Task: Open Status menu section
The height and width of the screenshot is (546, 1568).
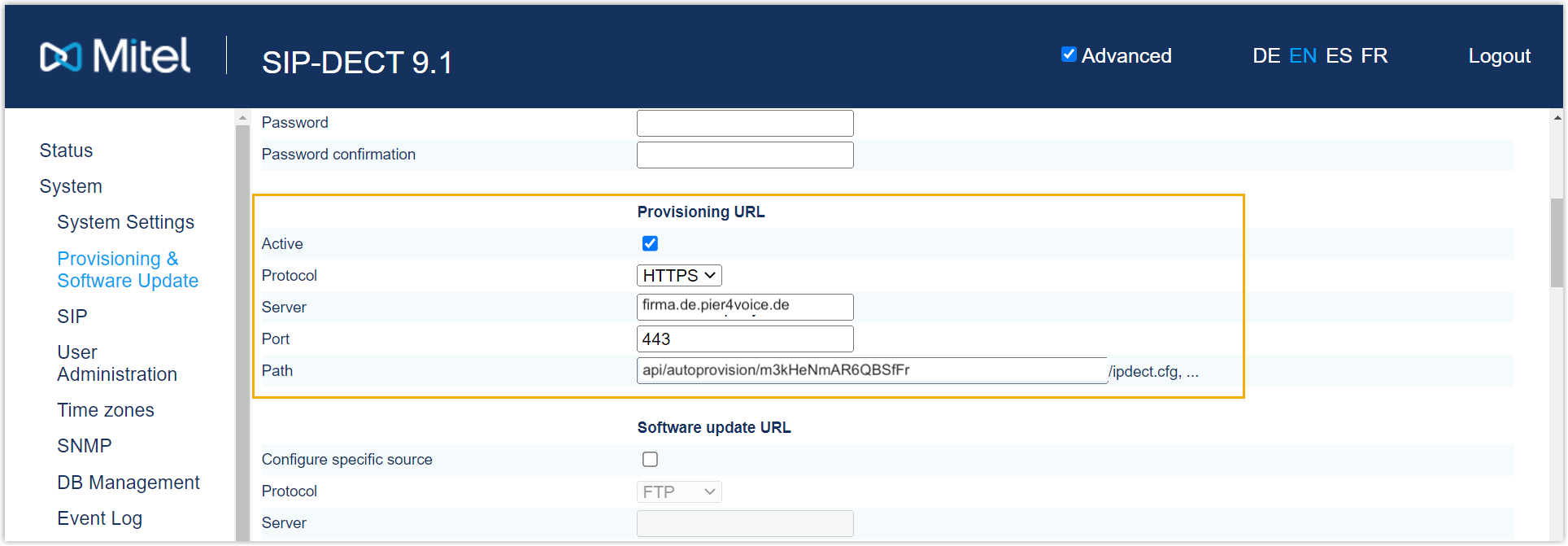Action: 66,151
